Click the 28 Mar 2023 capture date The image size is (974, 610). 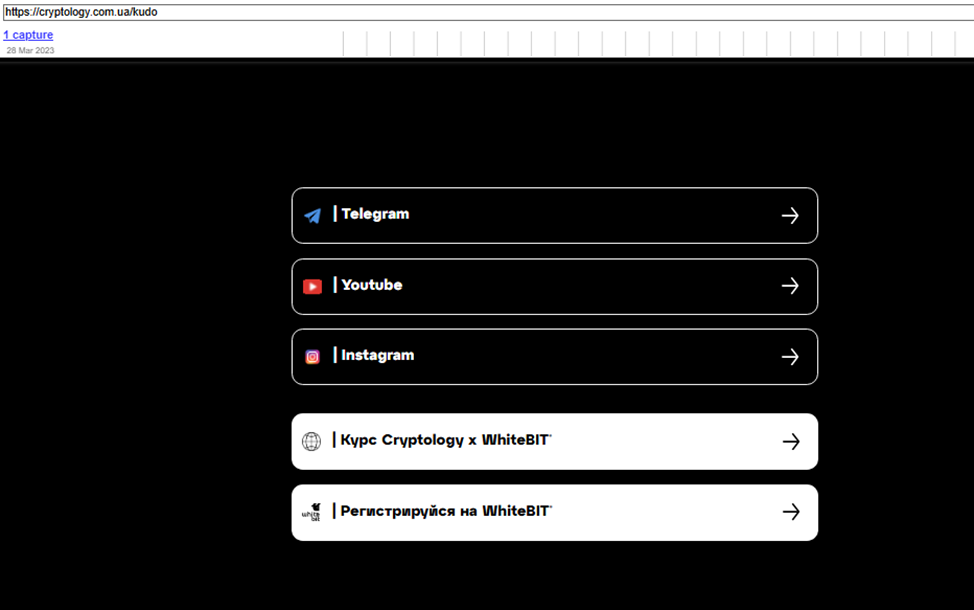tap(30, 50)
